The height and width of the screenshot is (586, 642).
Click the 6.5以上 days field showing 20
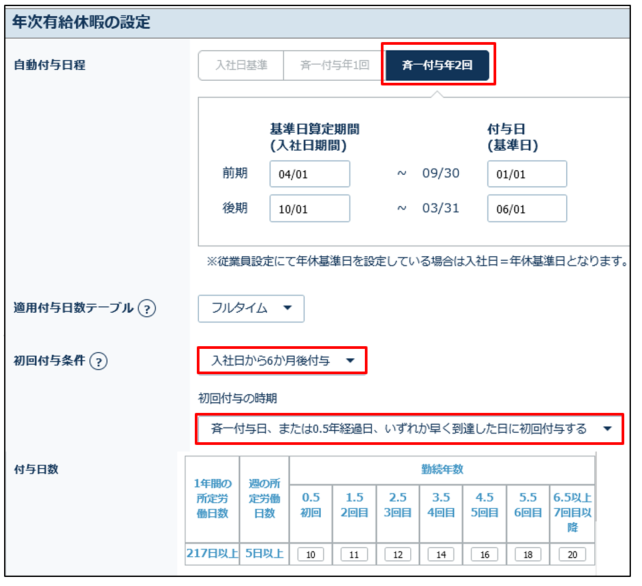point(572,554)
